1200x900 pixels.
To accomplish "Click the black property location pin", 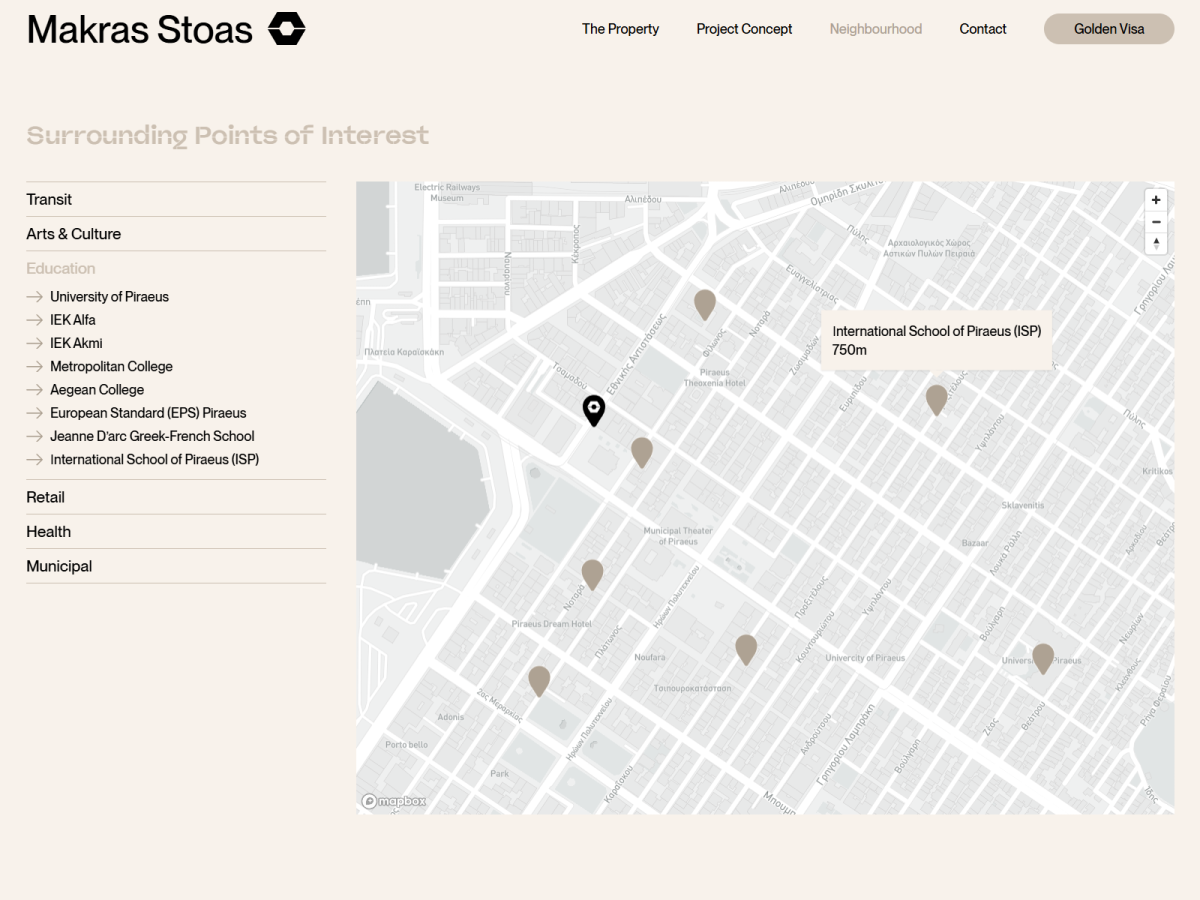I will click(594, 410).
